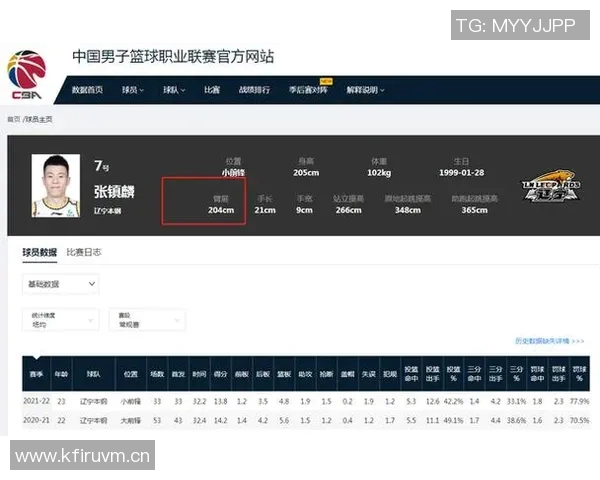600x480 pixels.
Task: Sort table by 赛季 column header
Action: [x=36, y=372]
